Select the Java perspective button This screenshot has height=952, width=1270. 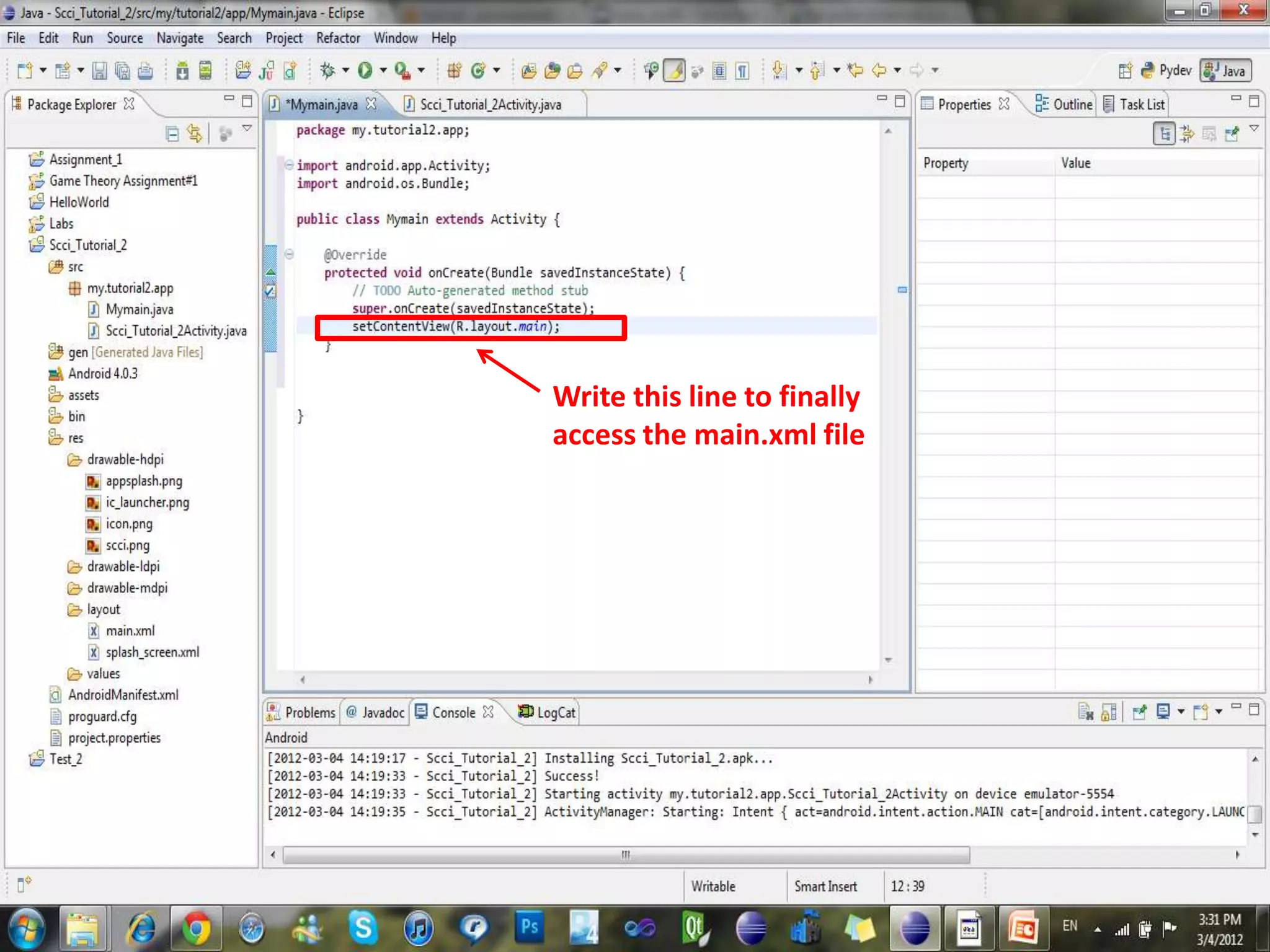tap(1225, 71)
